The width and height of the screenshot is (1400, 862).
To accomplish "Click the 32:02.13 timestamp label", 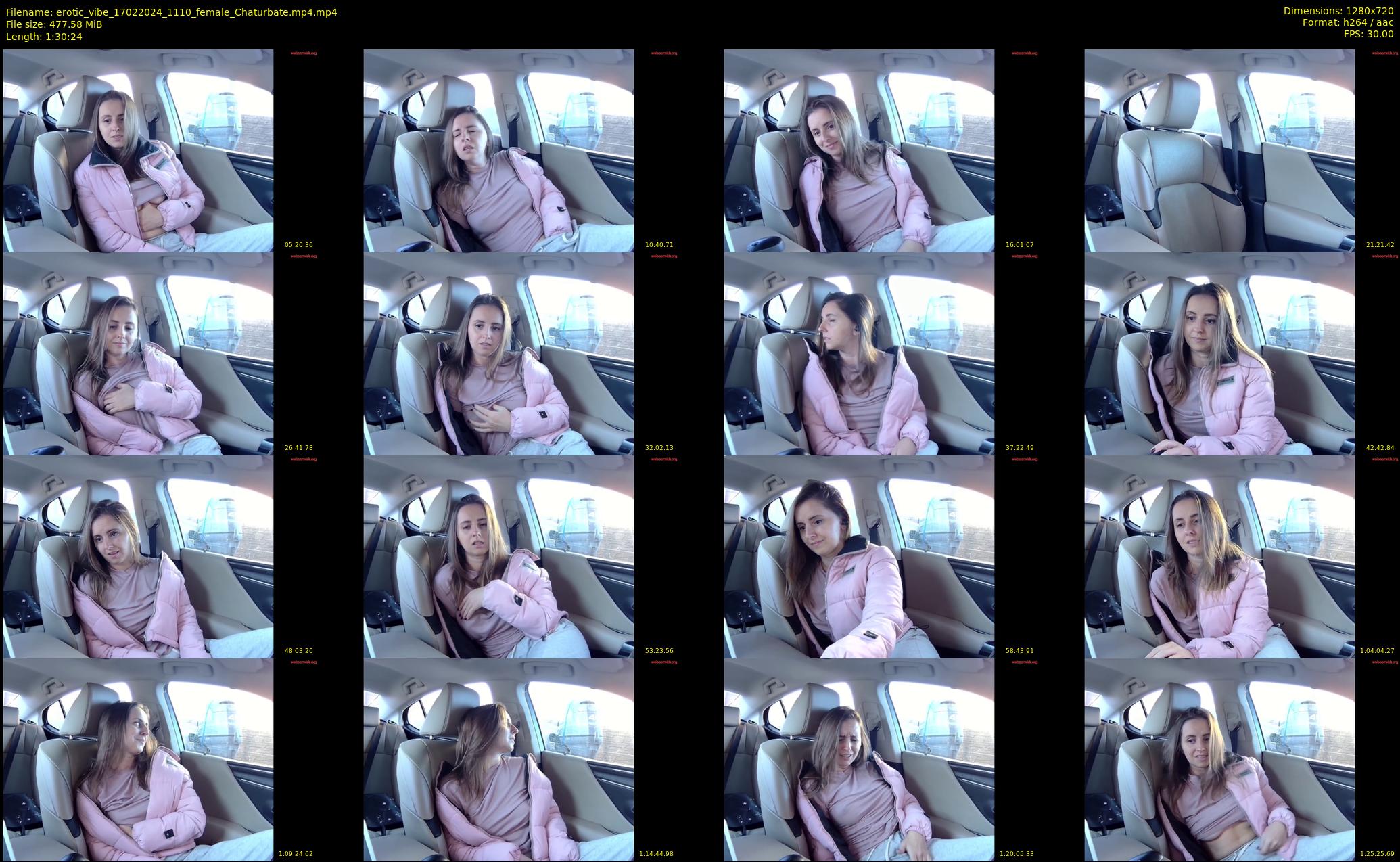I will click(x=659, y=448).
